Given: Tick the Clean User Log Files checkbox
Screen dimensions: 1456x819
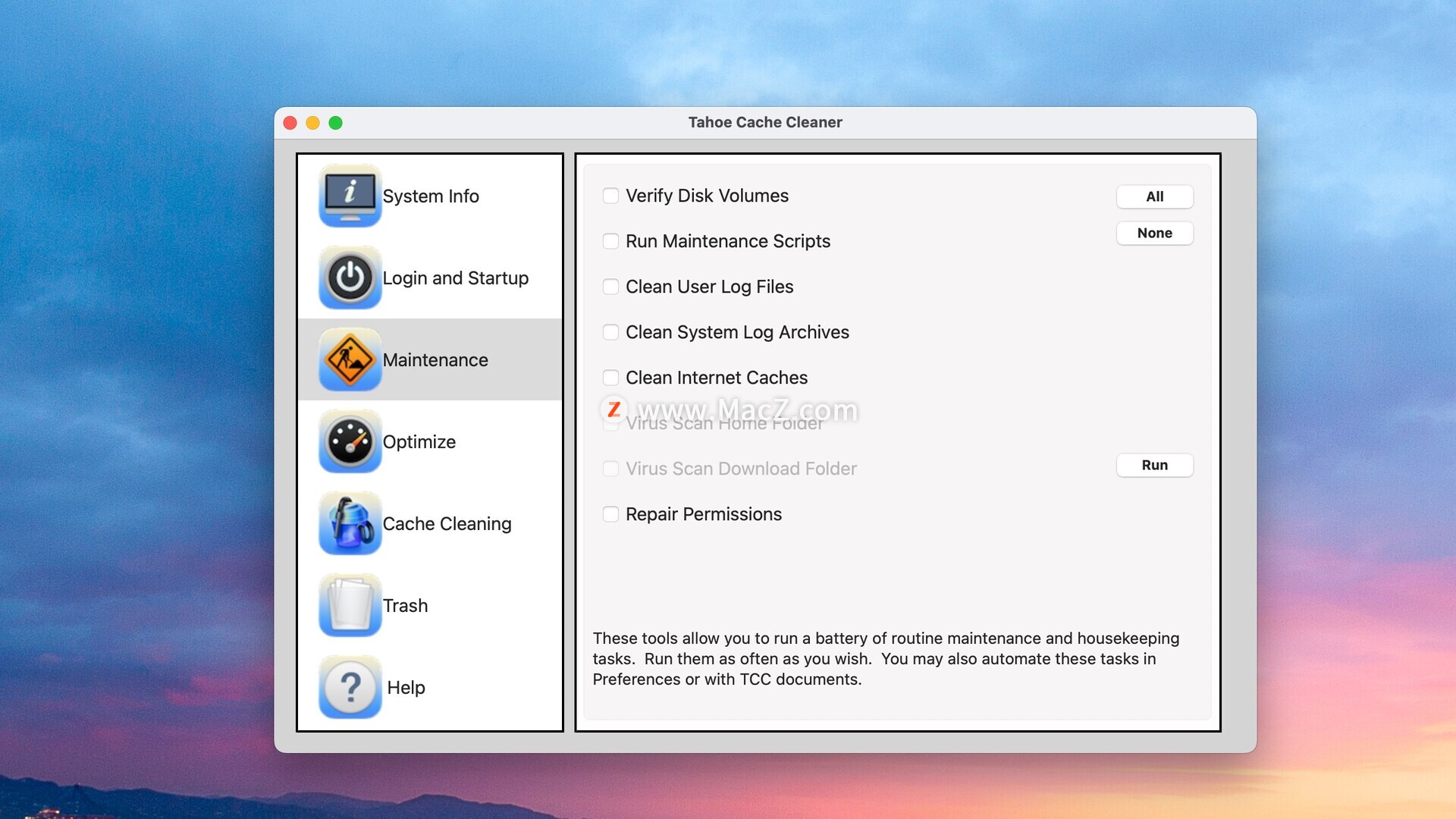Looking at the screenshot, I should coord(610,287).
